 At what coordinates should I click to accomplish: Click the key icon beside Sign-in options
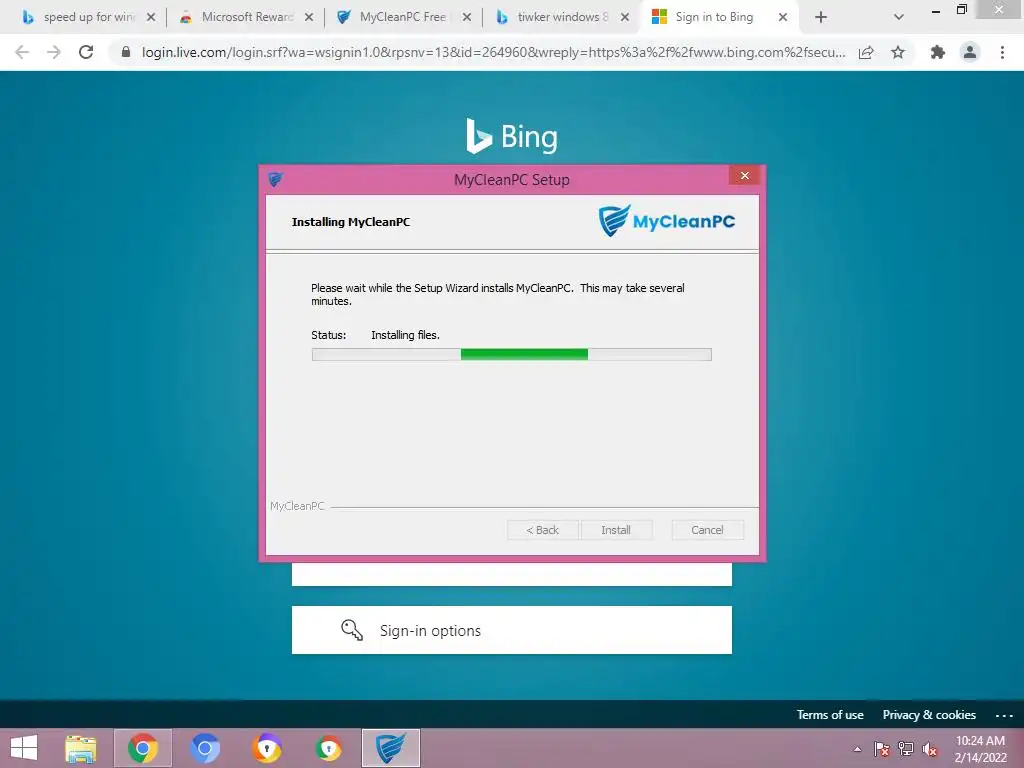352,630
